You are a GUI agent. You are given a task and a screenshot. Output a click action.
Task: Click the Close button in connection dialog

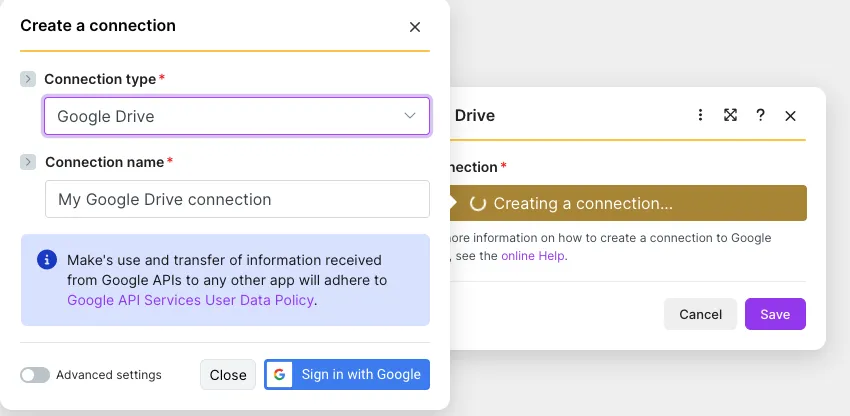(228, 375)
